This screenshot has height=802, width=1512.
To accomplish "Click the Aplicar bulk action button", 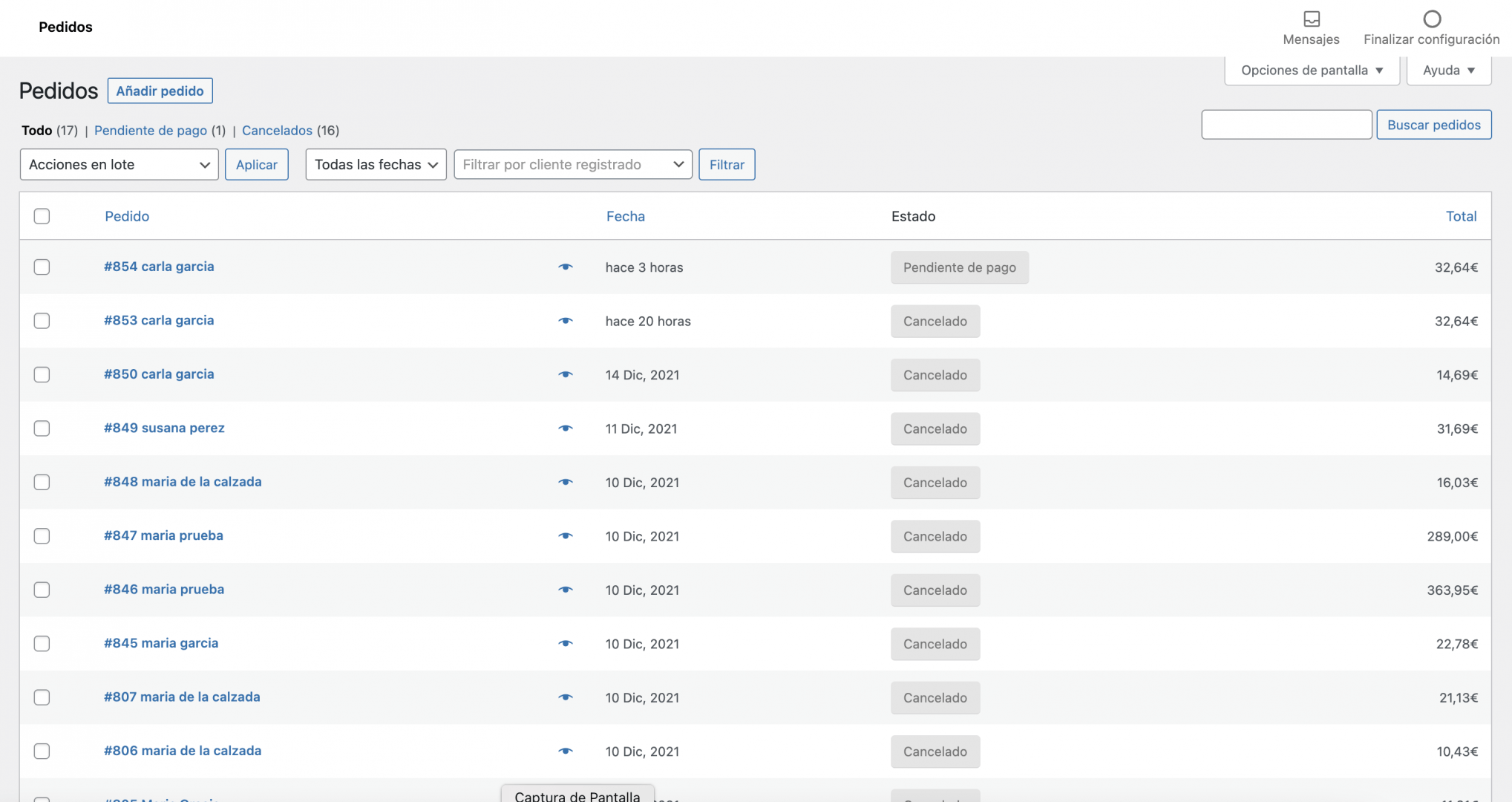I will point(257,164).
